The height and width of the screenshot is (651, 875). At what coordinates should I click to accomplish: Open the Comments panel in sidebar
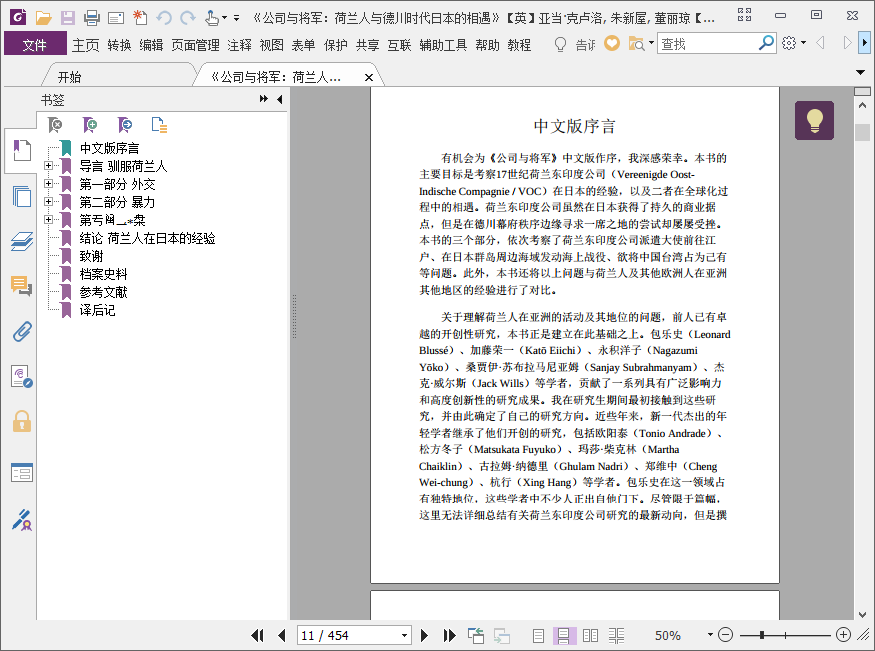tap(21, 286)
